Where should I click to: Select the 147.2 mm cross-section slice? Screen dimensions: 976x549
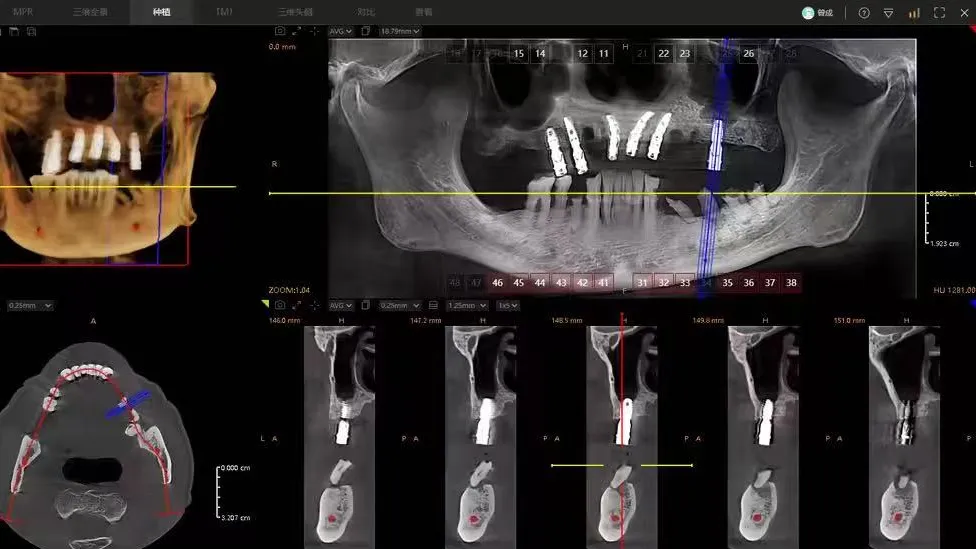(x=481, y=437)
